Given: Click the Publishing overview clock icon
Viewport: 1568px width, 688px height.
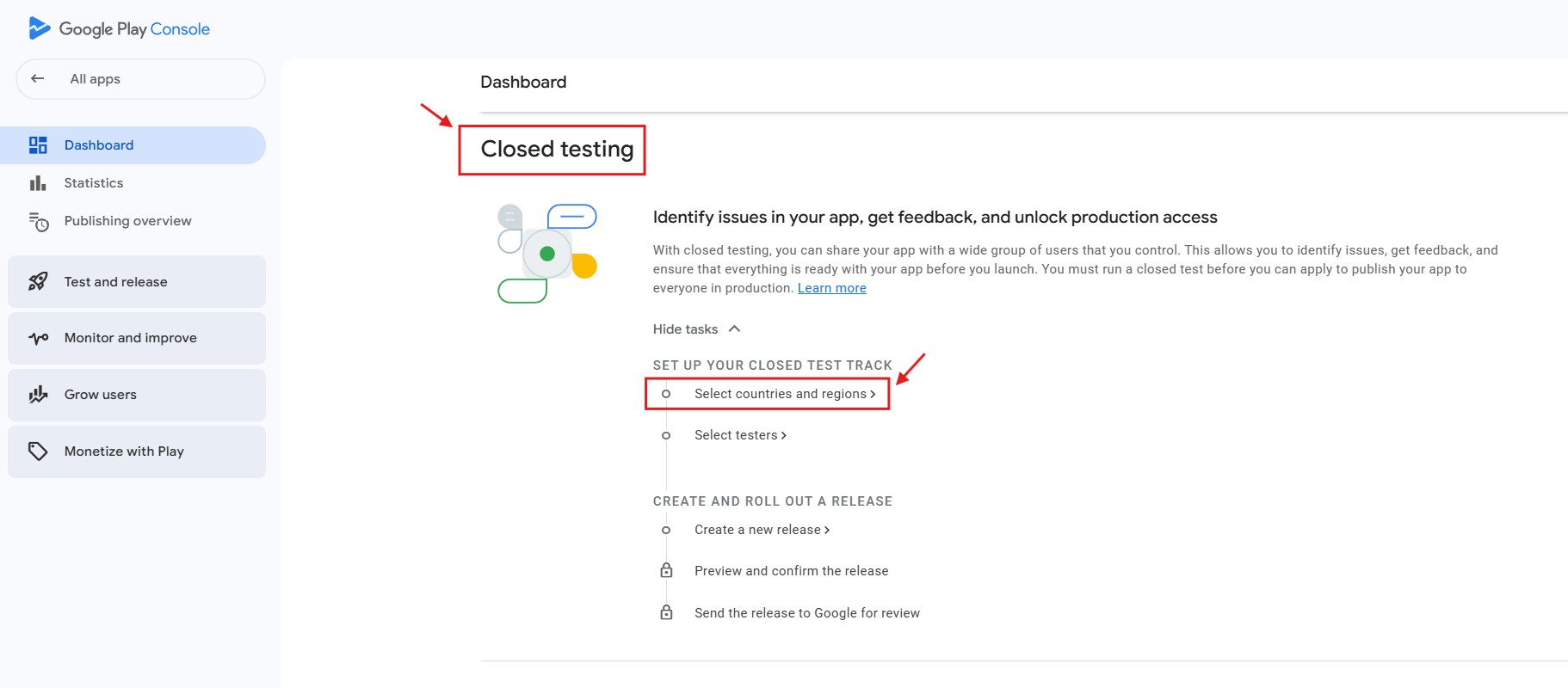Looking at the screenshot, I should coord(39,222).
